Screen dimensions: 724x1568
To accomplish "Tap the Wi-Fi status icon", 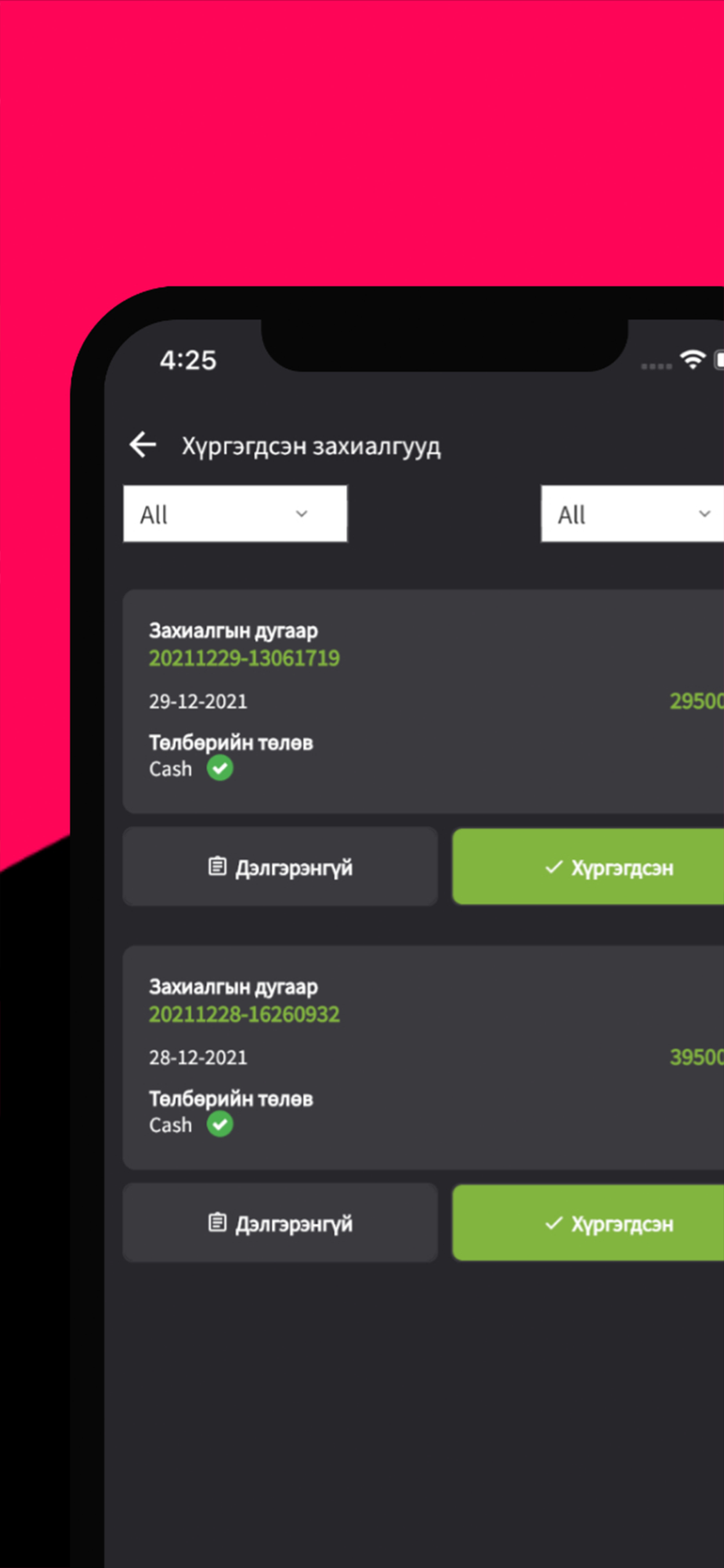I will (x=693, y=359).
